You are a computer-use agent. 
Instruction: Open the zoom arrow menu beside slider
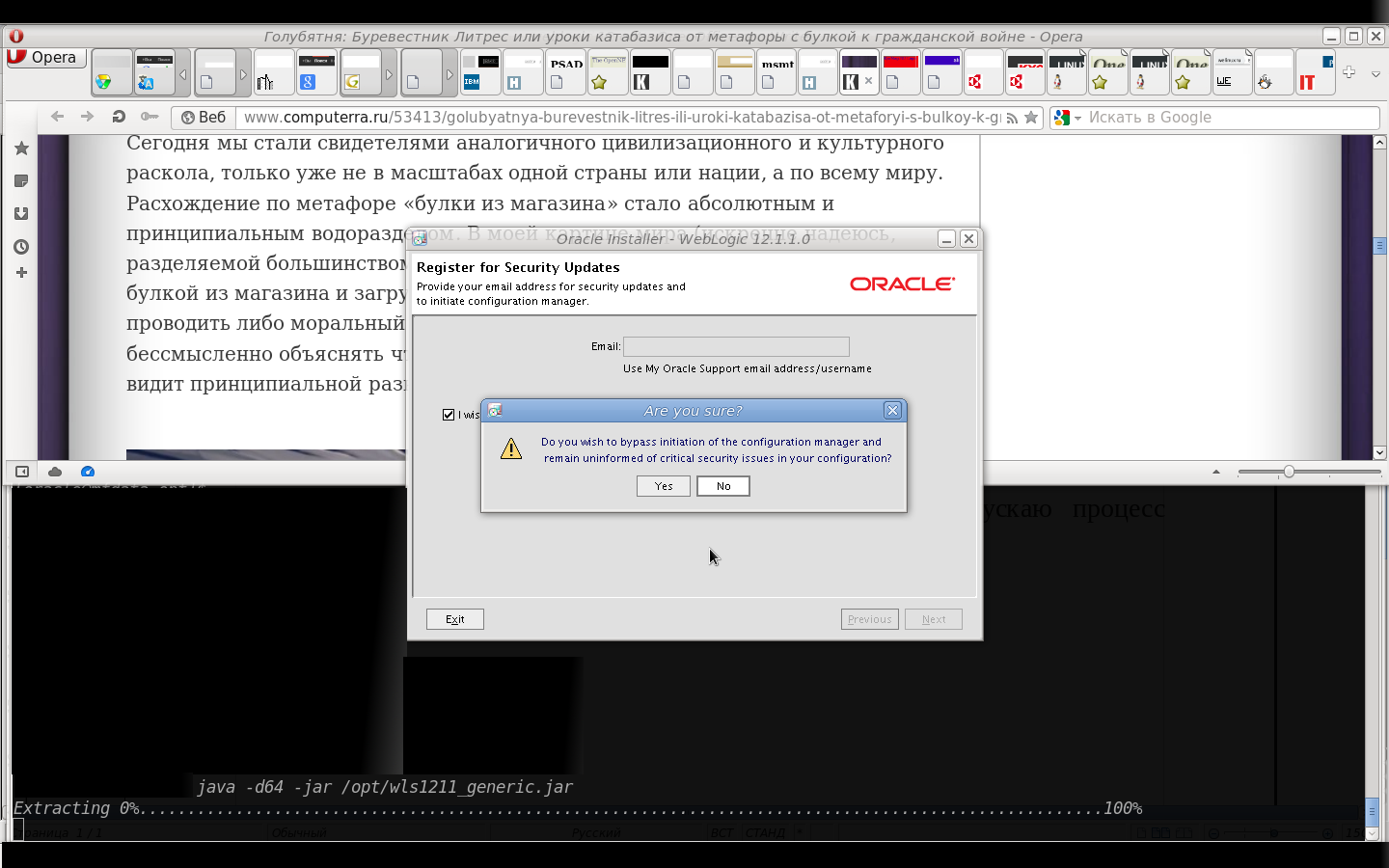click(x=1216, y=472)
